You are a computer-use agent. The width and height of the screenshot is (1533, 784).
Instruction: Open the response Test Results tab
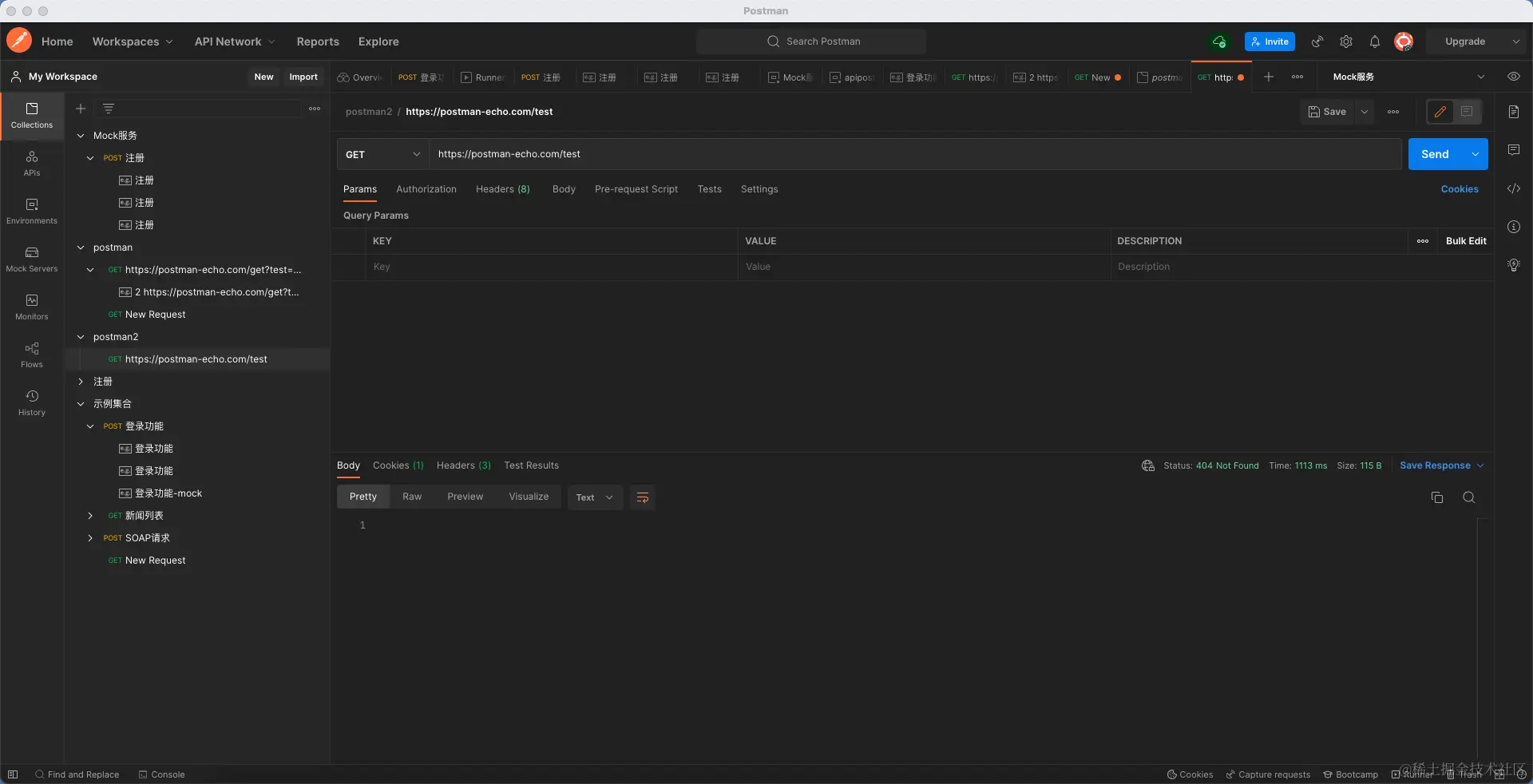531,465
